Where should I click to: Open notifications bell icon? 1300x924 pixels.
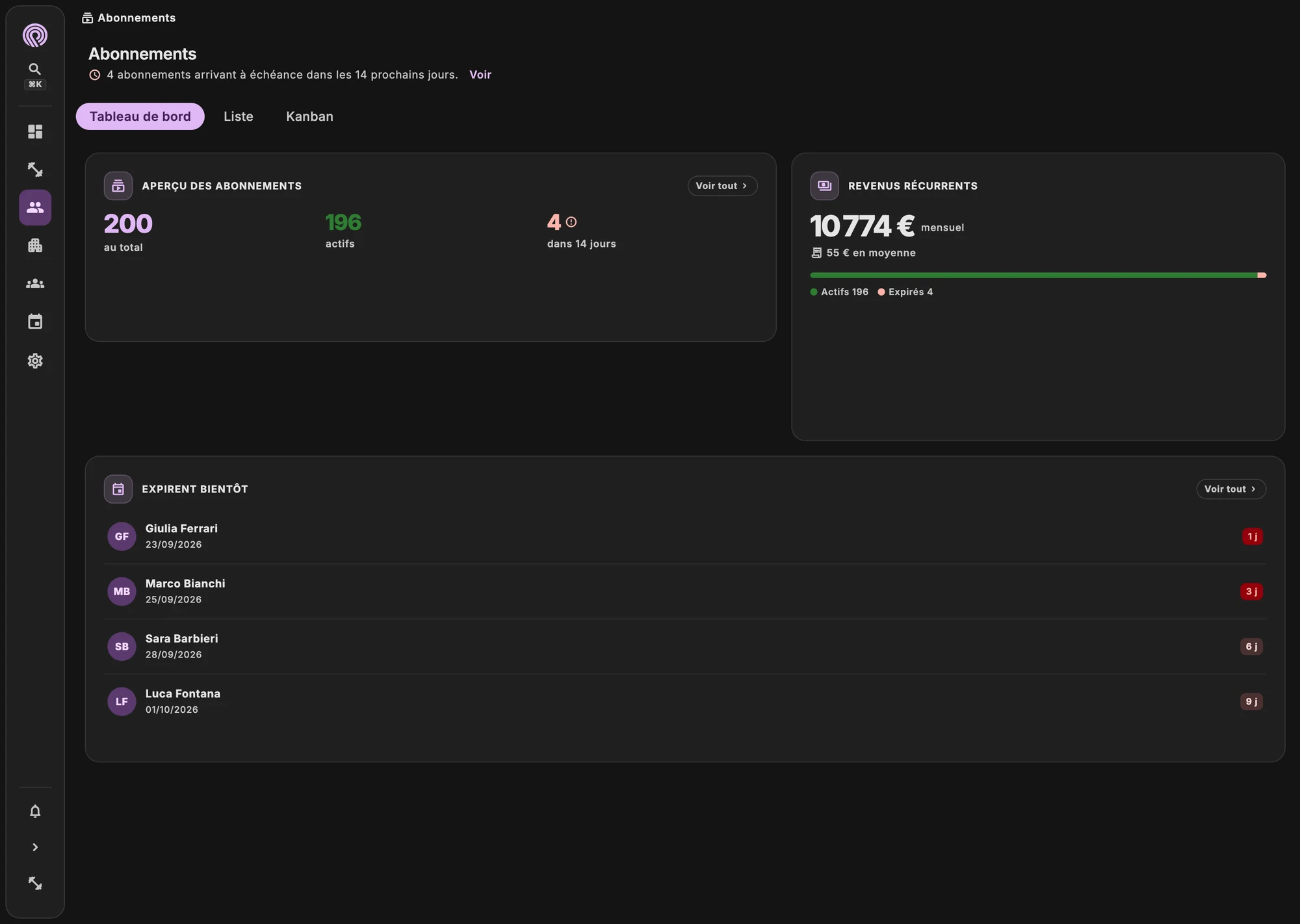point(35,811)
